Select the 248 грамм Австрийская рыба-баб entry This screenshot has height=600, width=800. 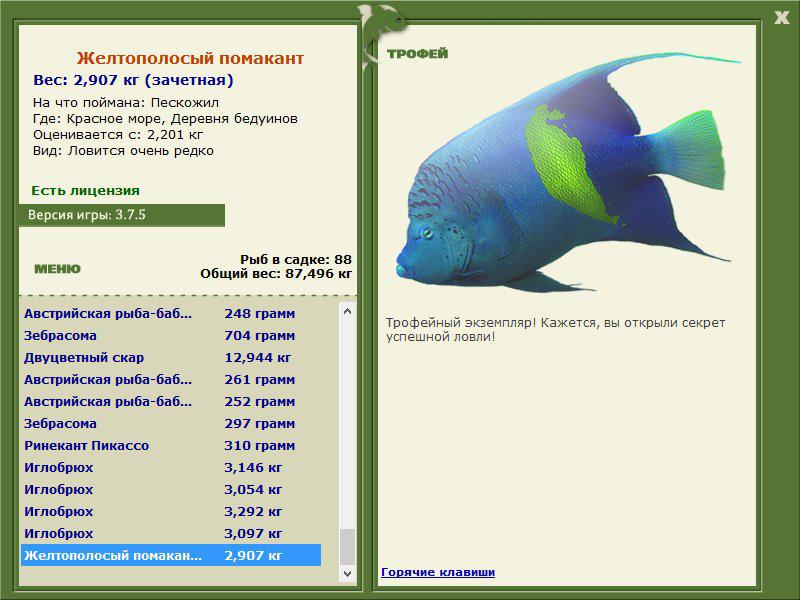pyautogui.click(x=171, y=314)
